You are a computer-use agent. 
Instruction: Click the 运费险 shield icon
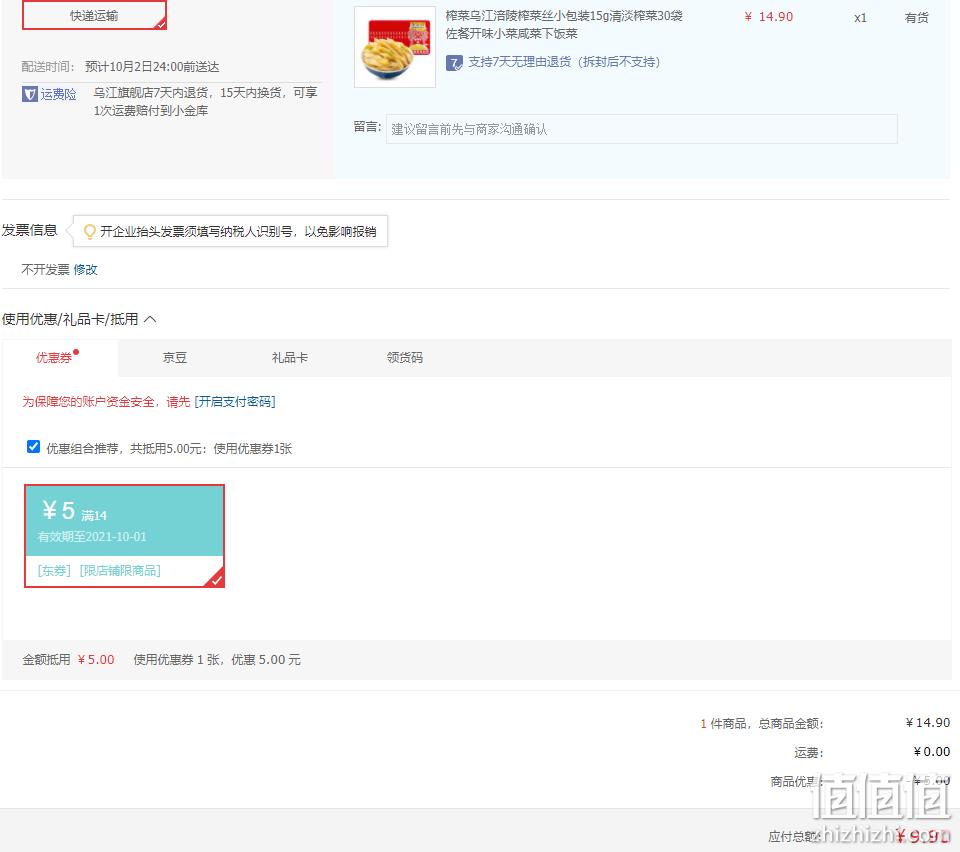point(29,94)
